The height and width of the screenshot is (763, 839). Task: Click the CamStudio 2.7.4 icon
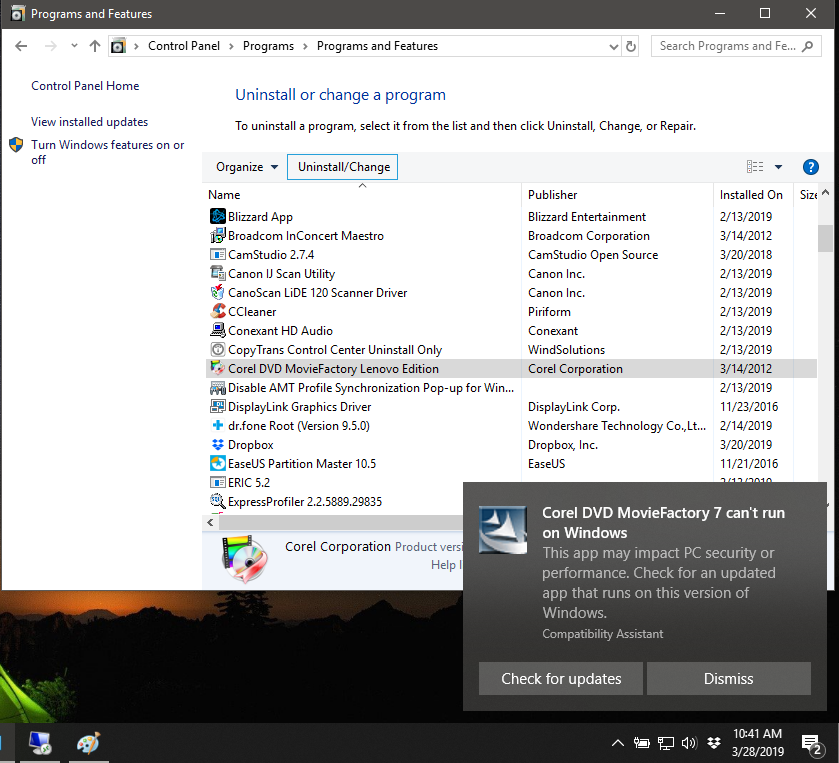coord(218,254)
